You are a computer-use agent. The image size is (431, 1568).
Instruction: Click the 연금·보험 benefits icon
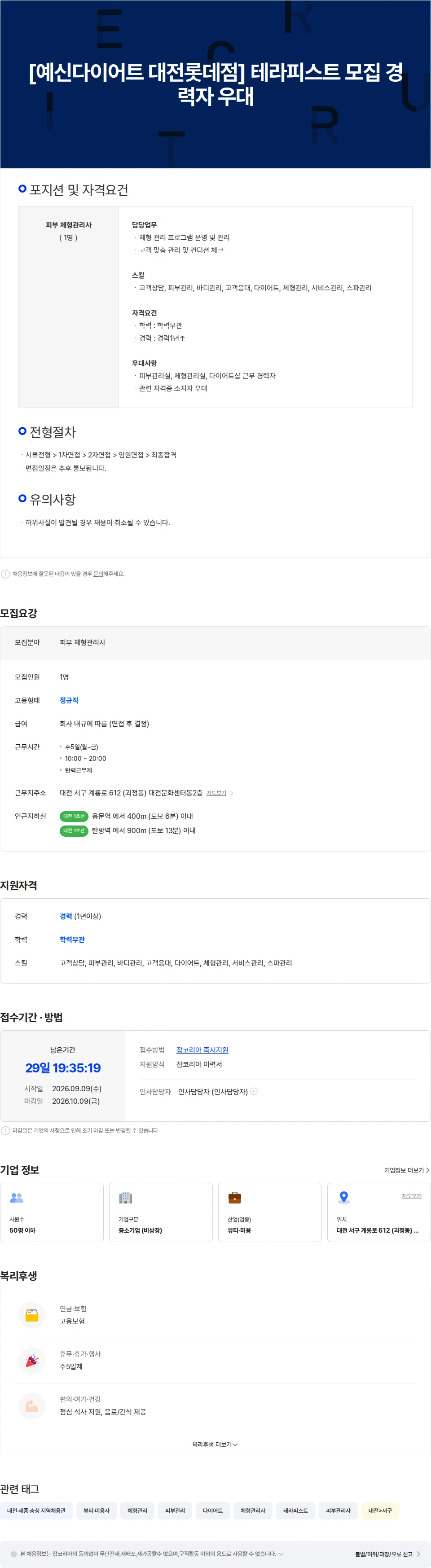(x=32, y=1315)
